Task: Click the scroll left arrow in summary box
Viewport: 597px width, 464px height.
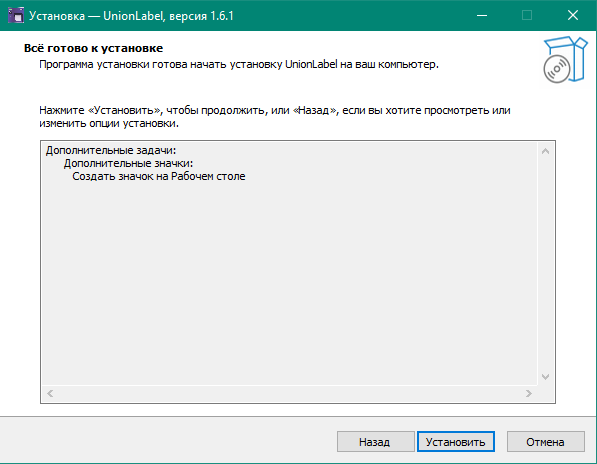Action: [x=50, y=393]
